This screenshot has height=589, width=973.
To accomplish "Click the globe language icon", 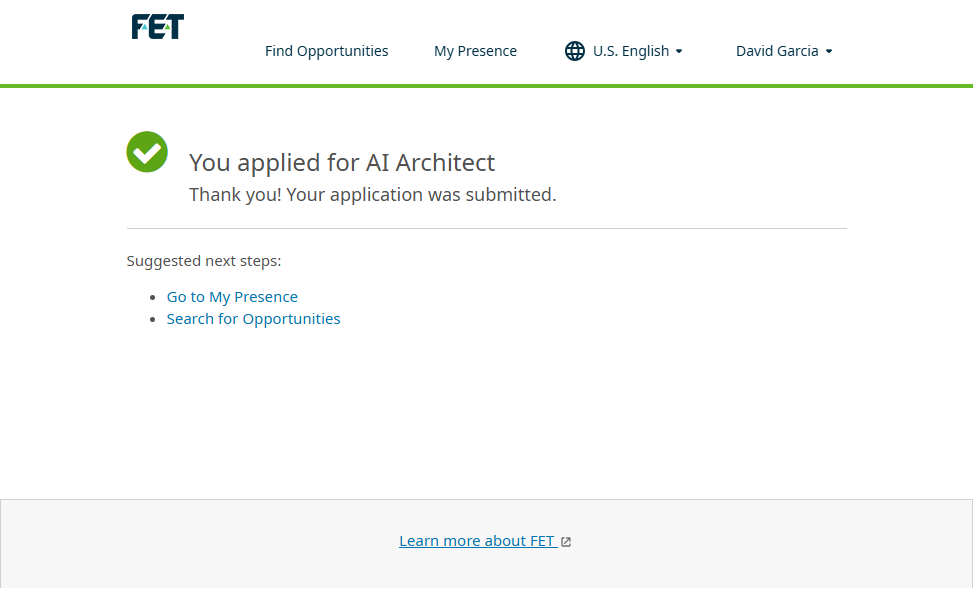I will click(x=575, y=51).
